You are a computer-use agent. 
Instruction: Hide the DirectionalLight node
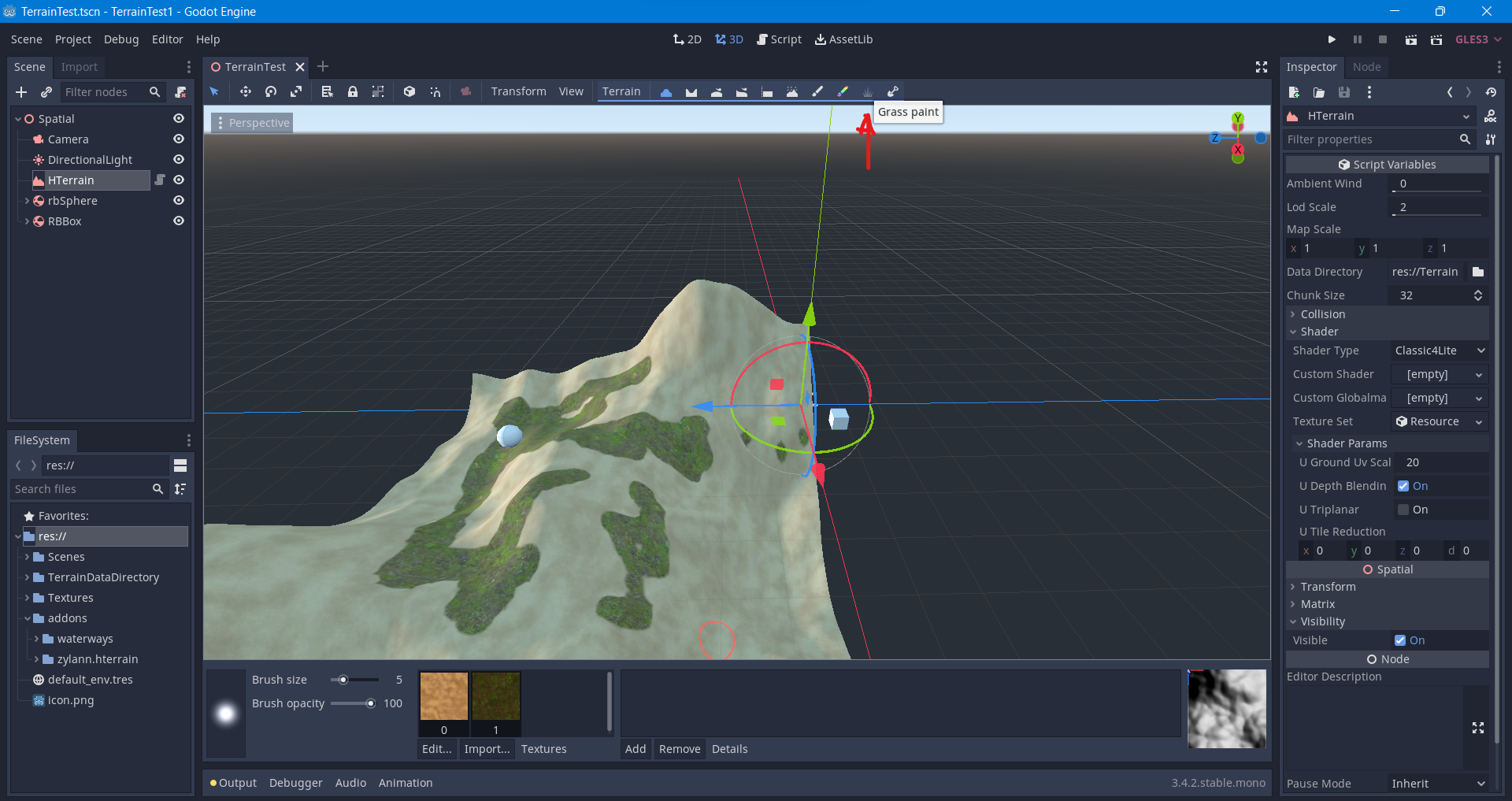click(179, 159)
